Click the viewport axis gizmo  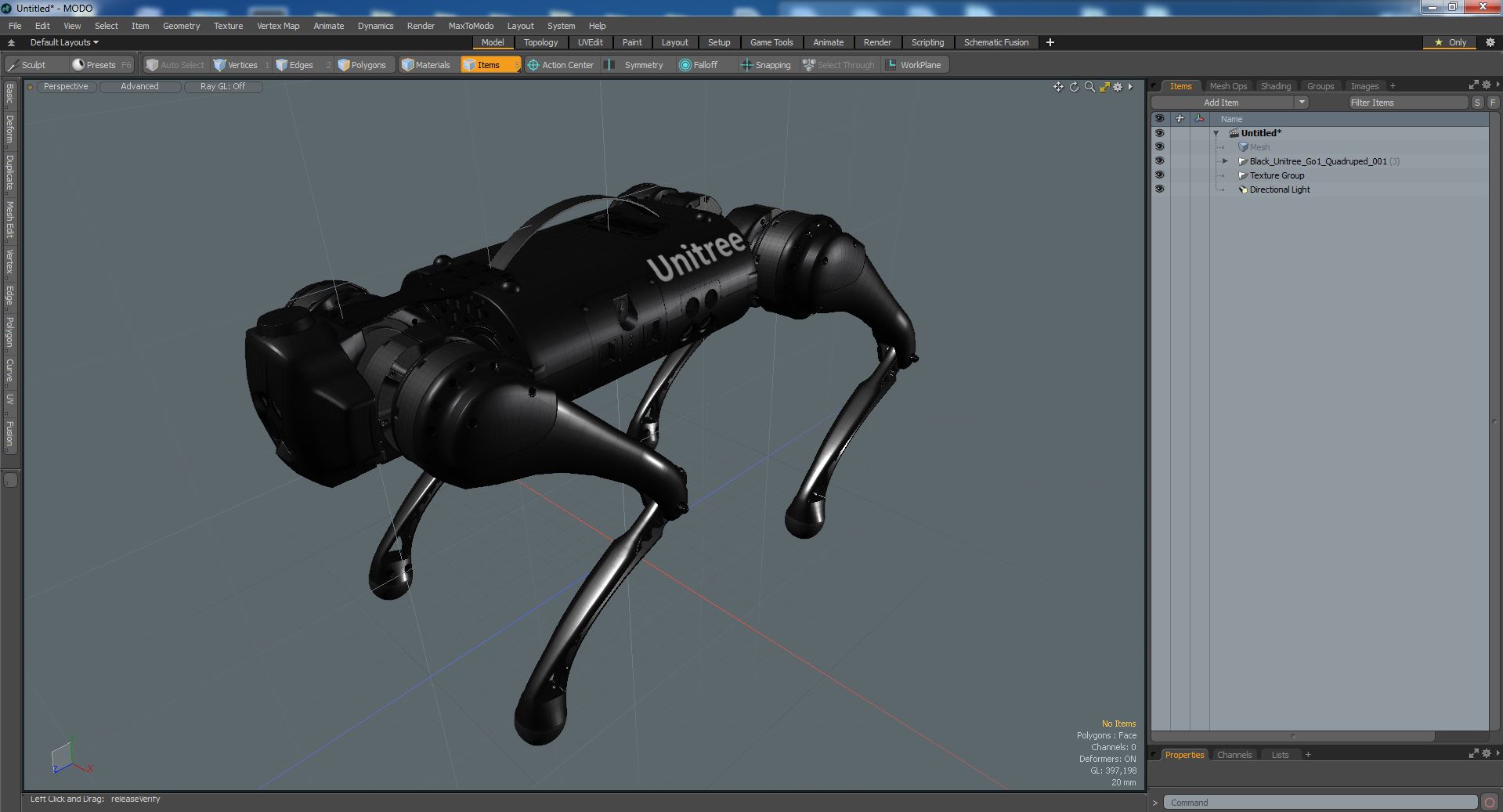[x=70, y=758]
